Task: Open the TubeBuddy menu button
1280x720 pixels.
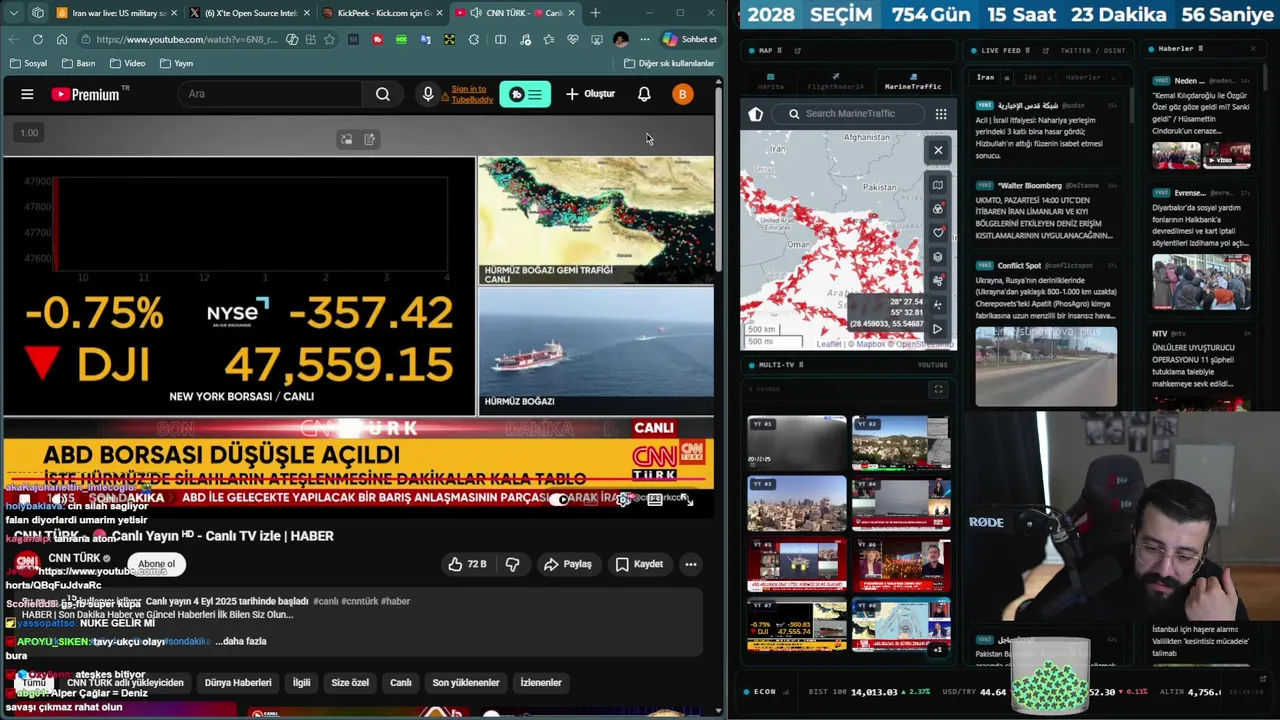Action: 525,94
